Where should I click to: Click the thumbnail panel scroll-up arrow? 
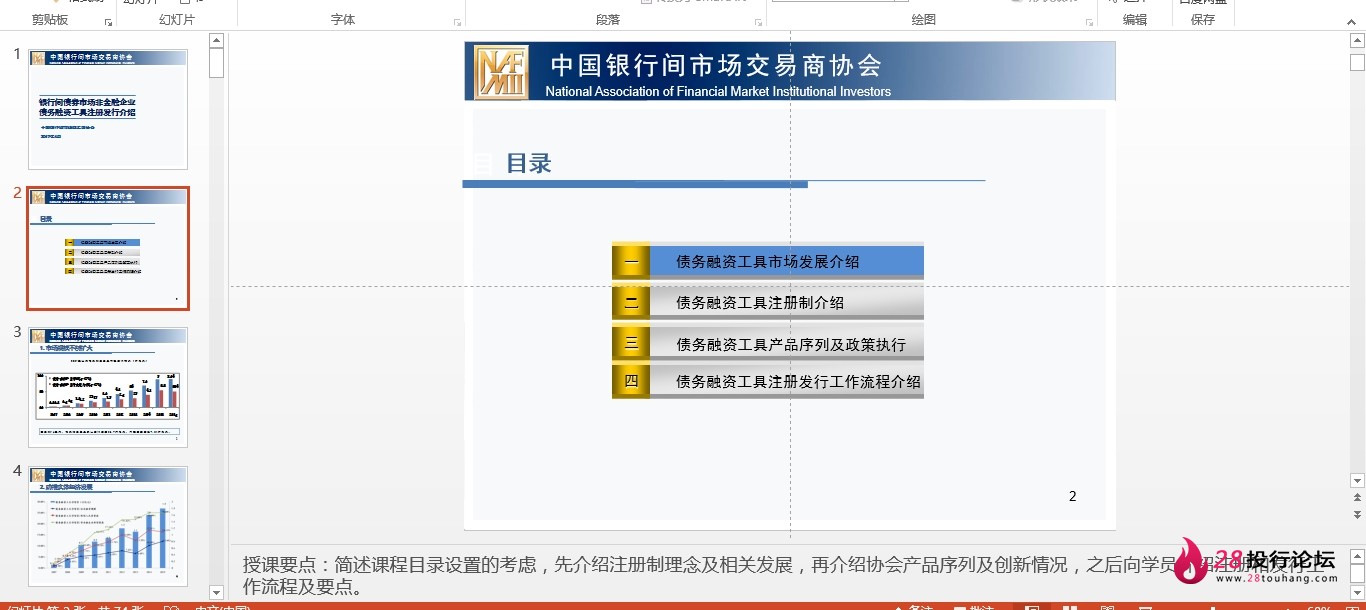point(216,40)
